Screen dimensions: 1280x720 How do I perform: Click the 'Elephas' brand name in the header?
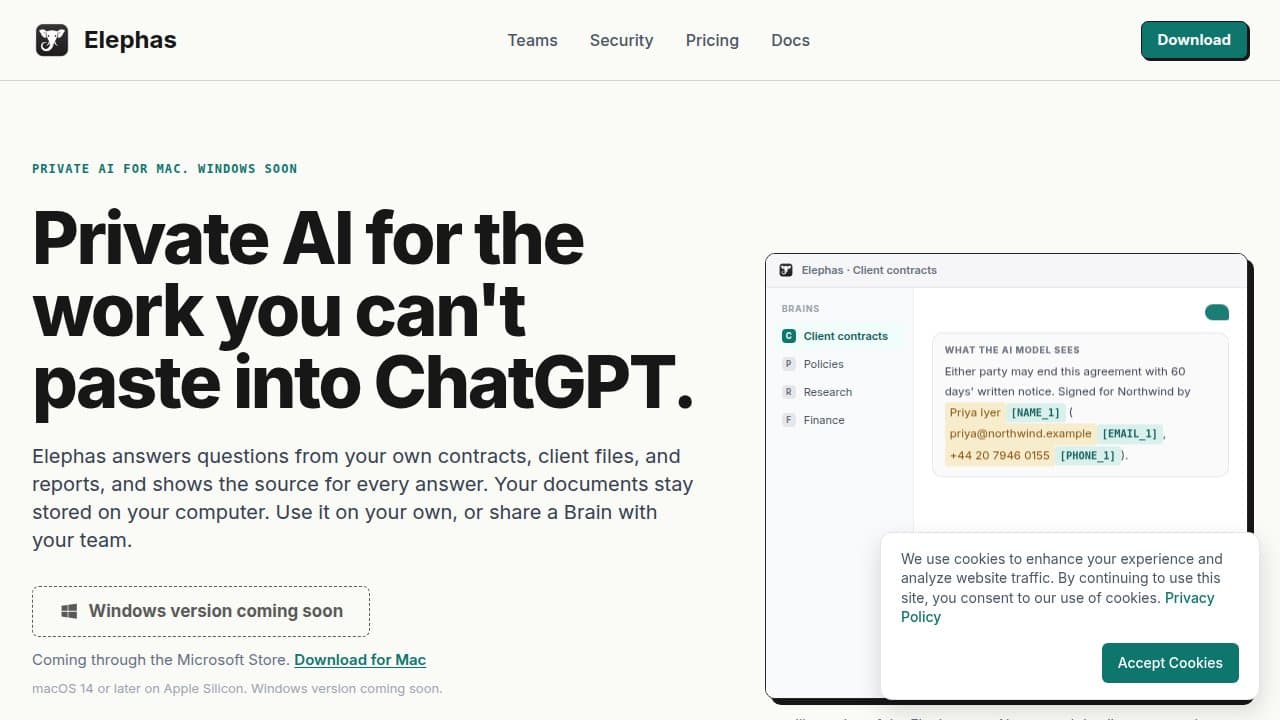tap(130, 40)
